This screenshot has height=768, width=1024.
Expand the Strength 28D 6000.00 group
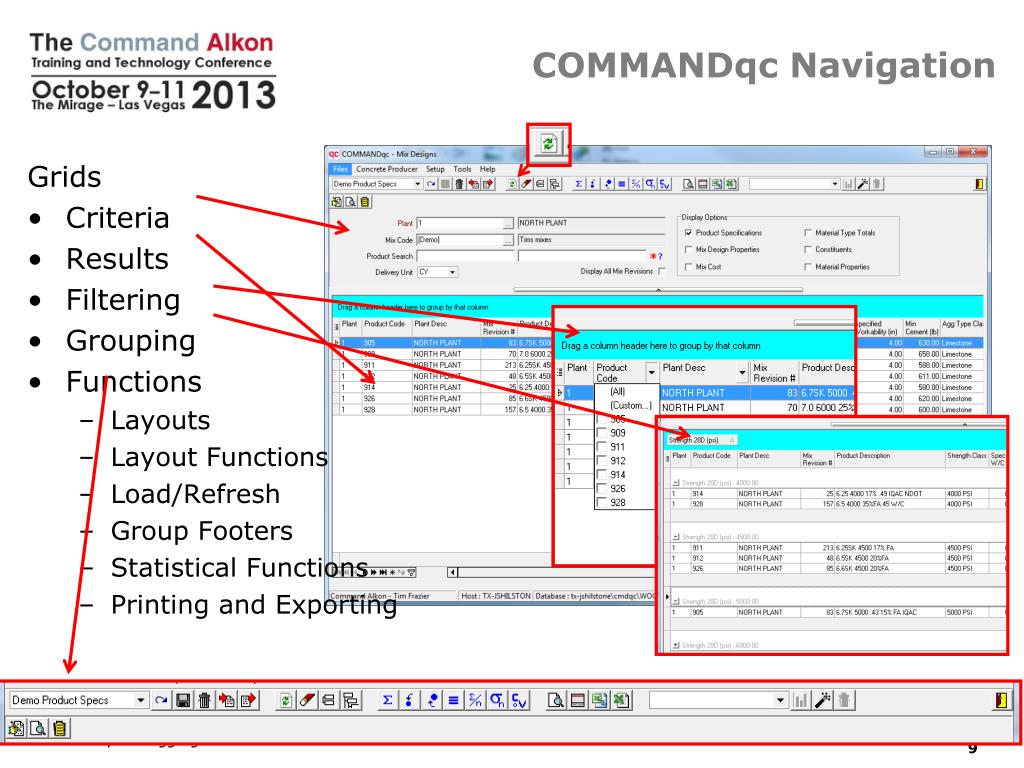(x=676, y=645)
